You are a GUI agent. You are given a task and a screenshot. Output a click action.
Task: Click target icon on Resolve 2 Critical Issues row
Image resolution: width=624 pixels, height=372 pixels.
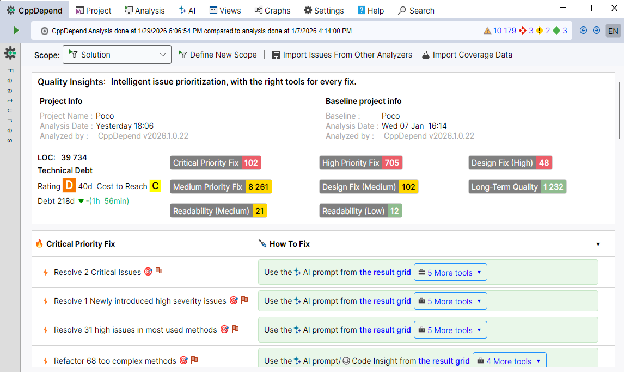[148, 271]
